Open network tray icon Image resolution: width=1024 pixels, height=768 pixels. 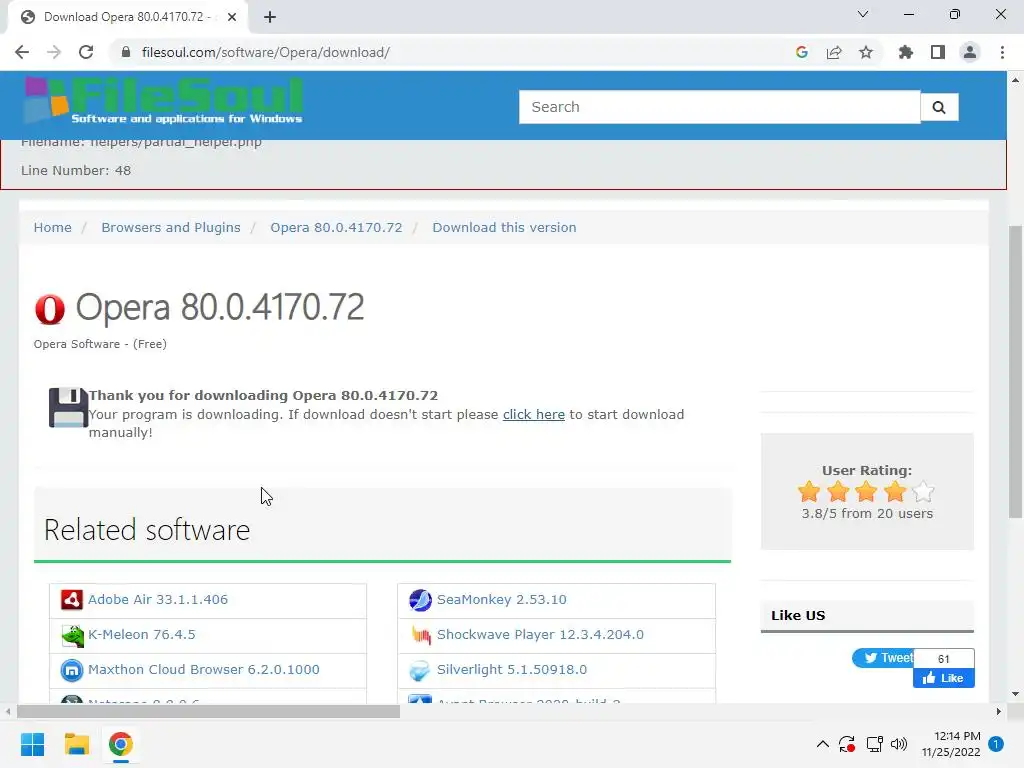pos(874,744)
